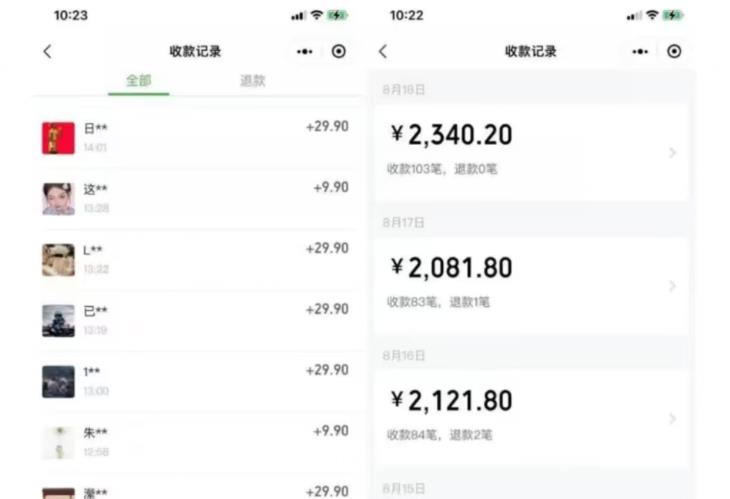Switch to the 退款 tab
This screenshot has width=730, height=499.
tap(253, 81)
